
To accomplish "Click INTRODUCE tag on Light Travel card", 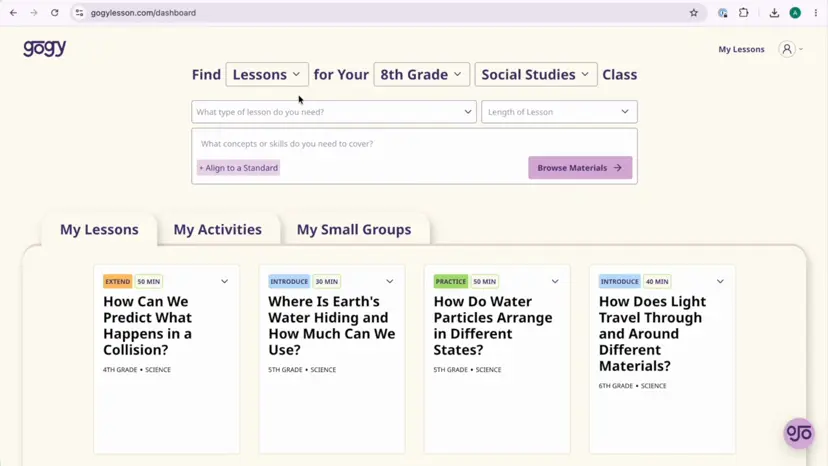I will (x=619, y=282).
